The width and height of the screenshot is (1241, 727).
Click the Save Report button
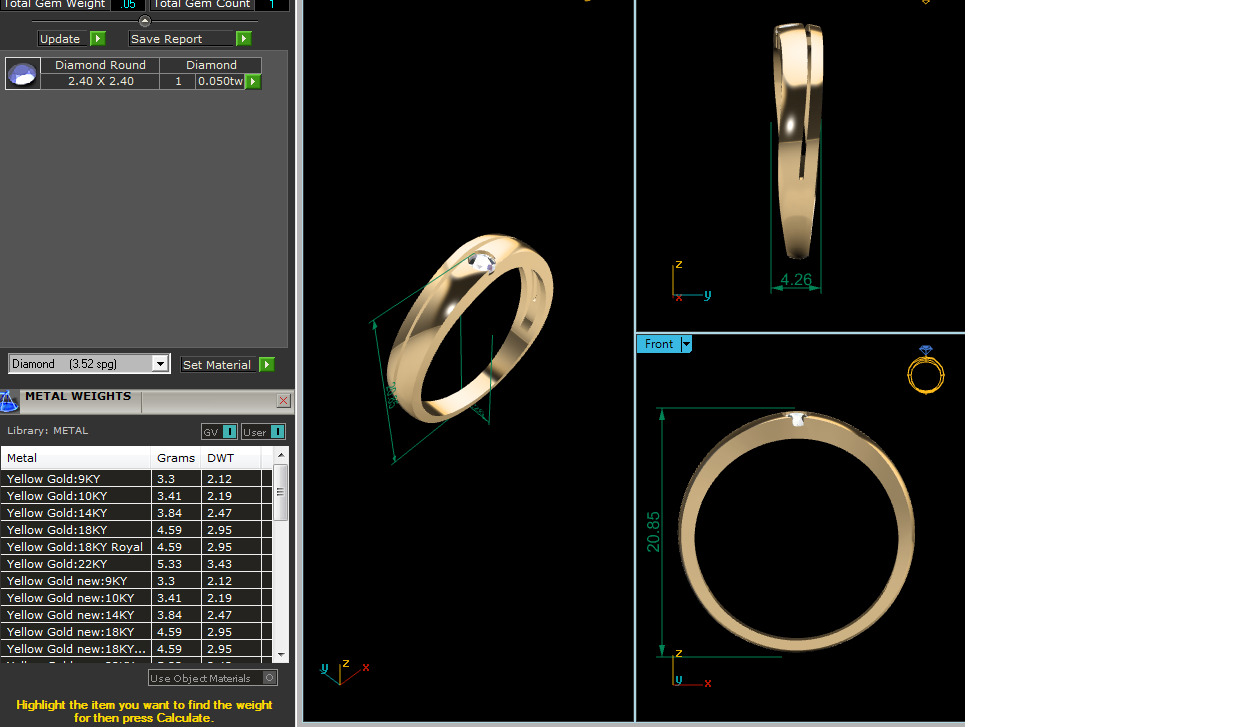click(190, 39)
